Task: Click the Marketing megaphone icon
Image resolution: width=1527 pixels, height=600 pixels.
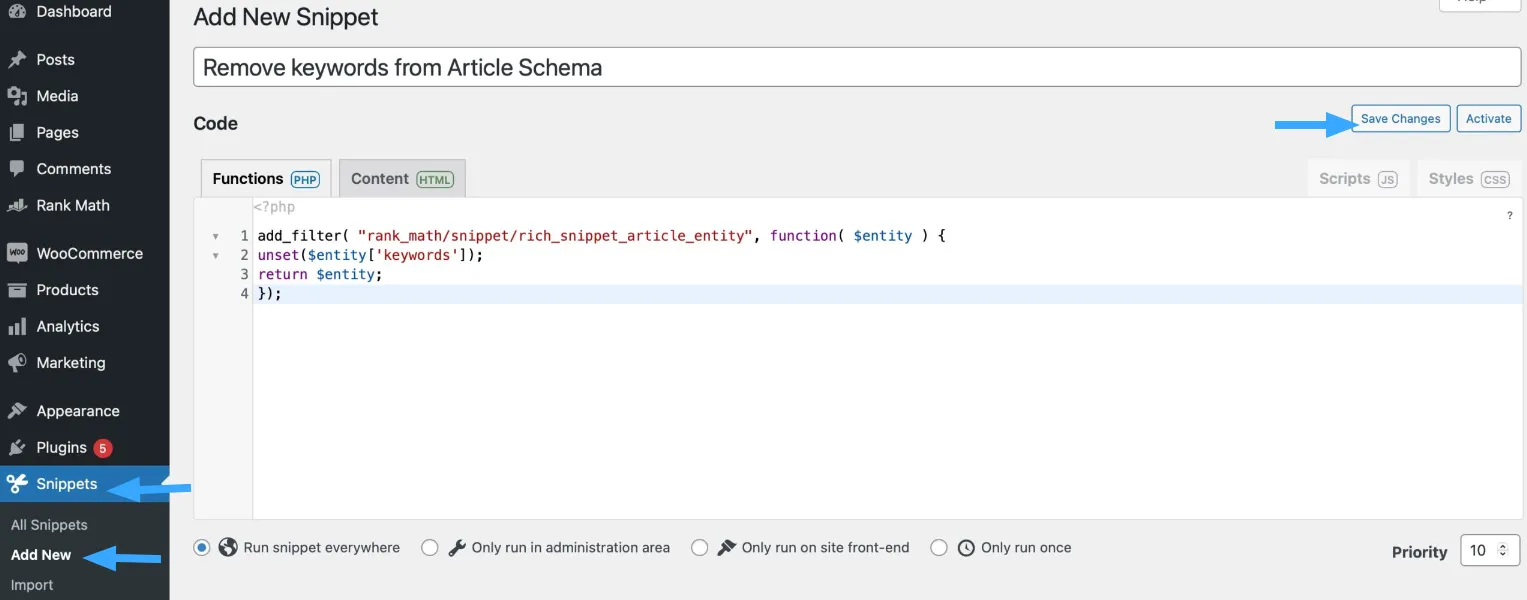Action: [17, 363]
